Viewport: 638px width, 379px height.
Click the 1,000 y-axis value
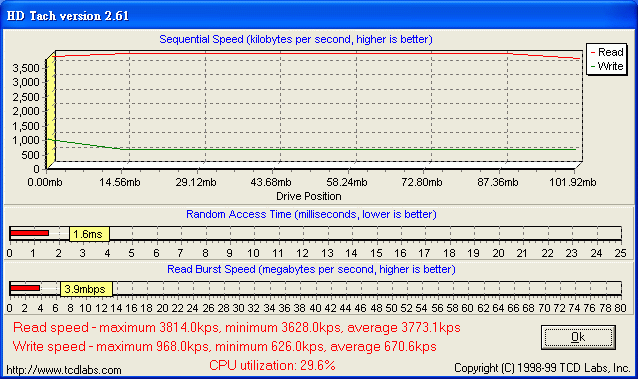(x=26, y=140)
